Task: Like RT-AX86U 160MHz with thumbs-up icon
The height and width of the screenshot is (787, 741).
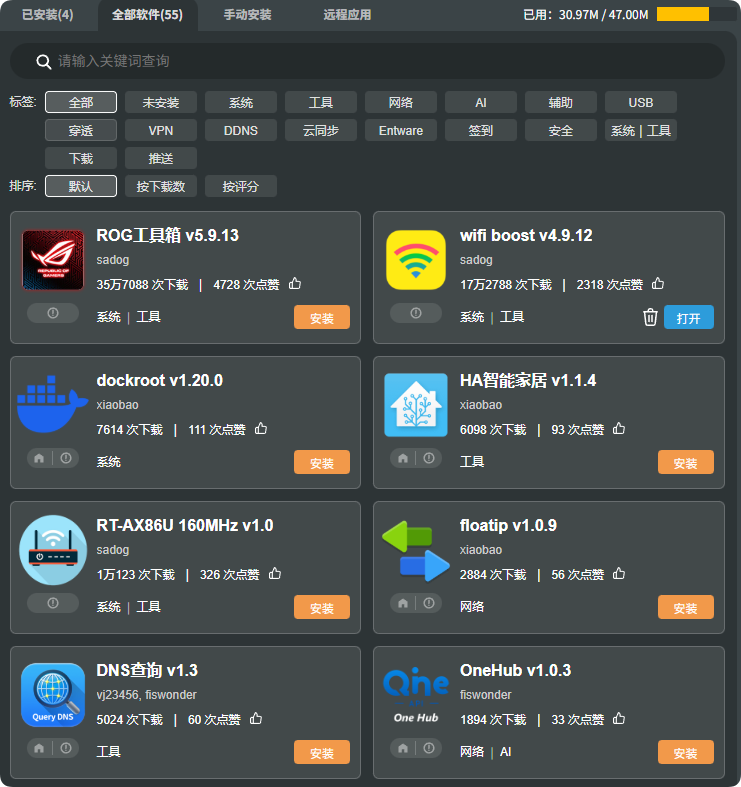Action: point(275,573)
